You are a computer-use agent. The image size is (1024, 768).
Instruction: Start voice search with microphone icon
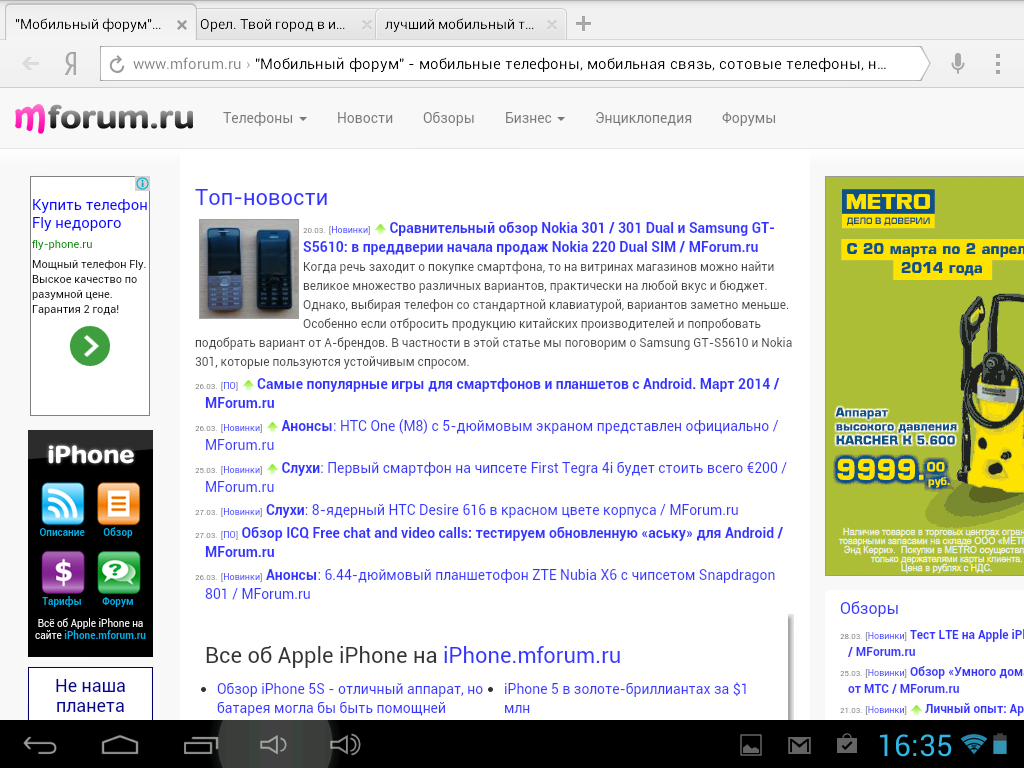(957, 63)
